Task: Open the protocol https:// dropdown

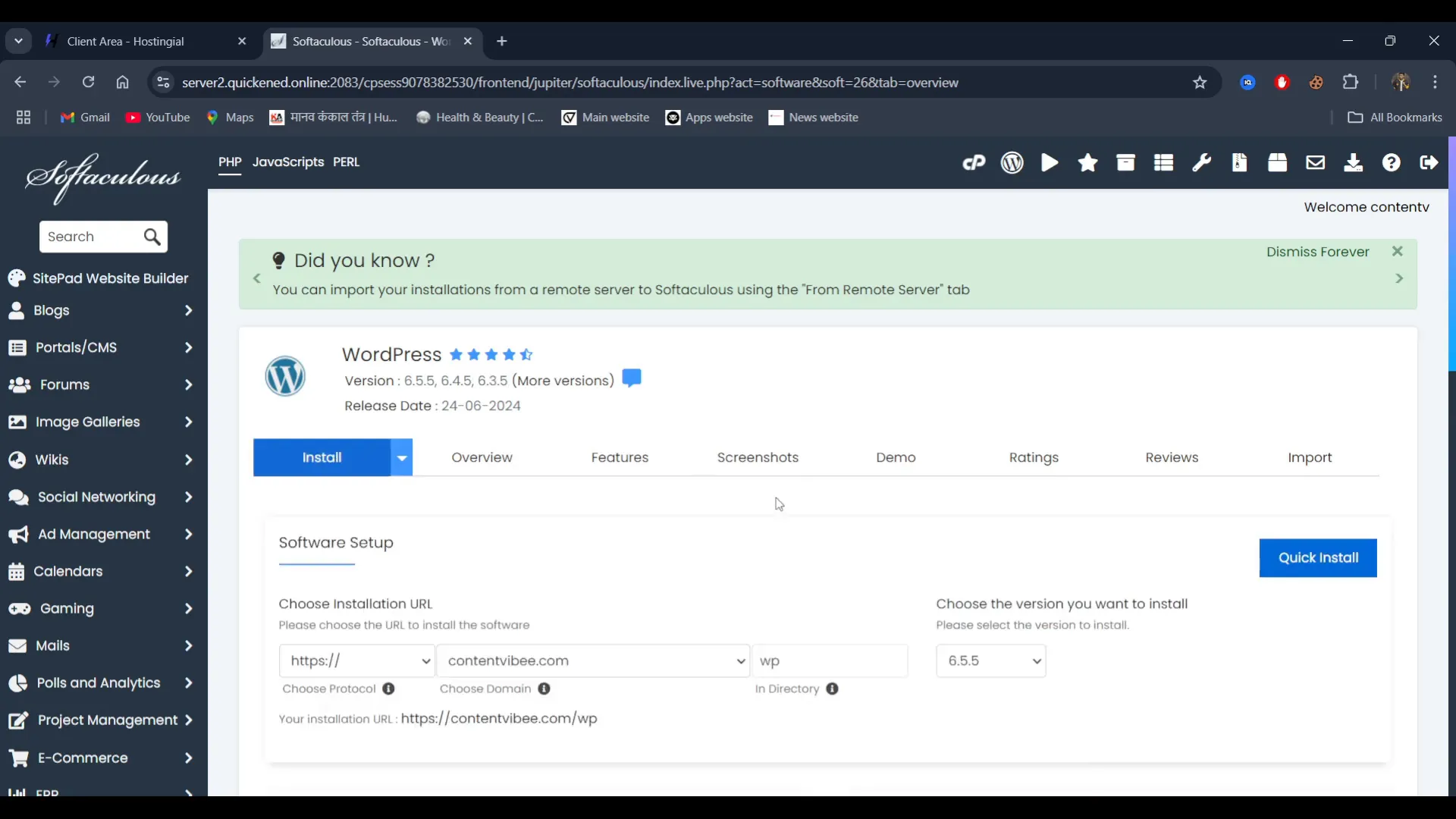Action: coord(356,661)
